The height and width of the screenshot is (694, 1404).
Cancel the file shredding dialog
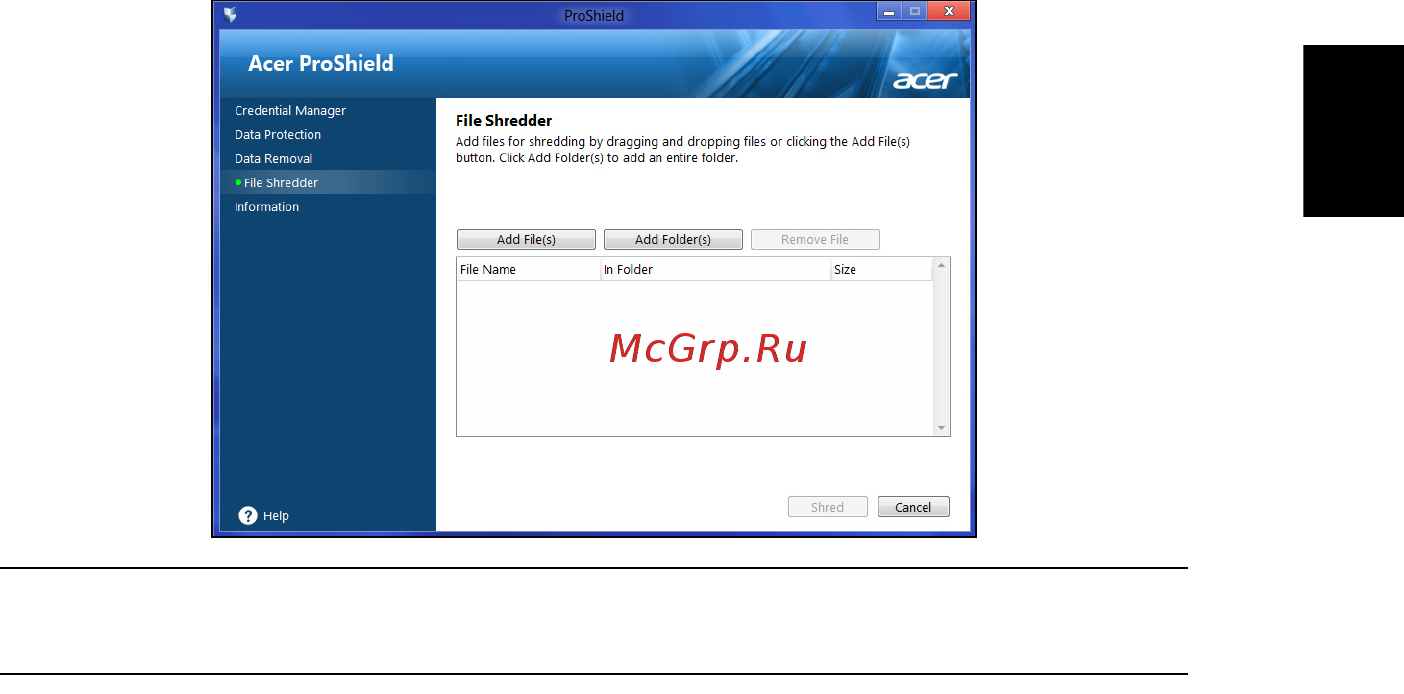(x=913, y=507)
